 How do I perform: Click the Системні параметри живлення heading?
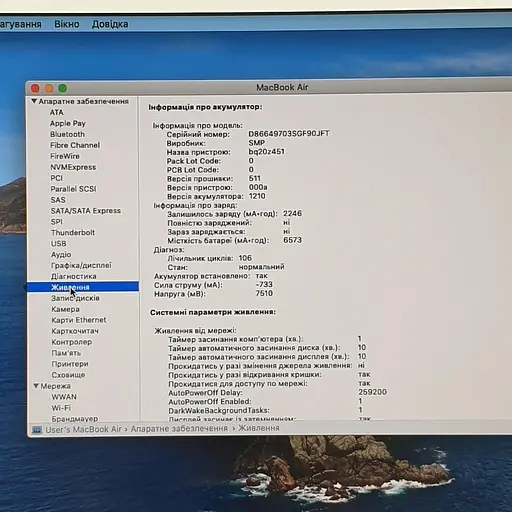[x=213, y=312]
